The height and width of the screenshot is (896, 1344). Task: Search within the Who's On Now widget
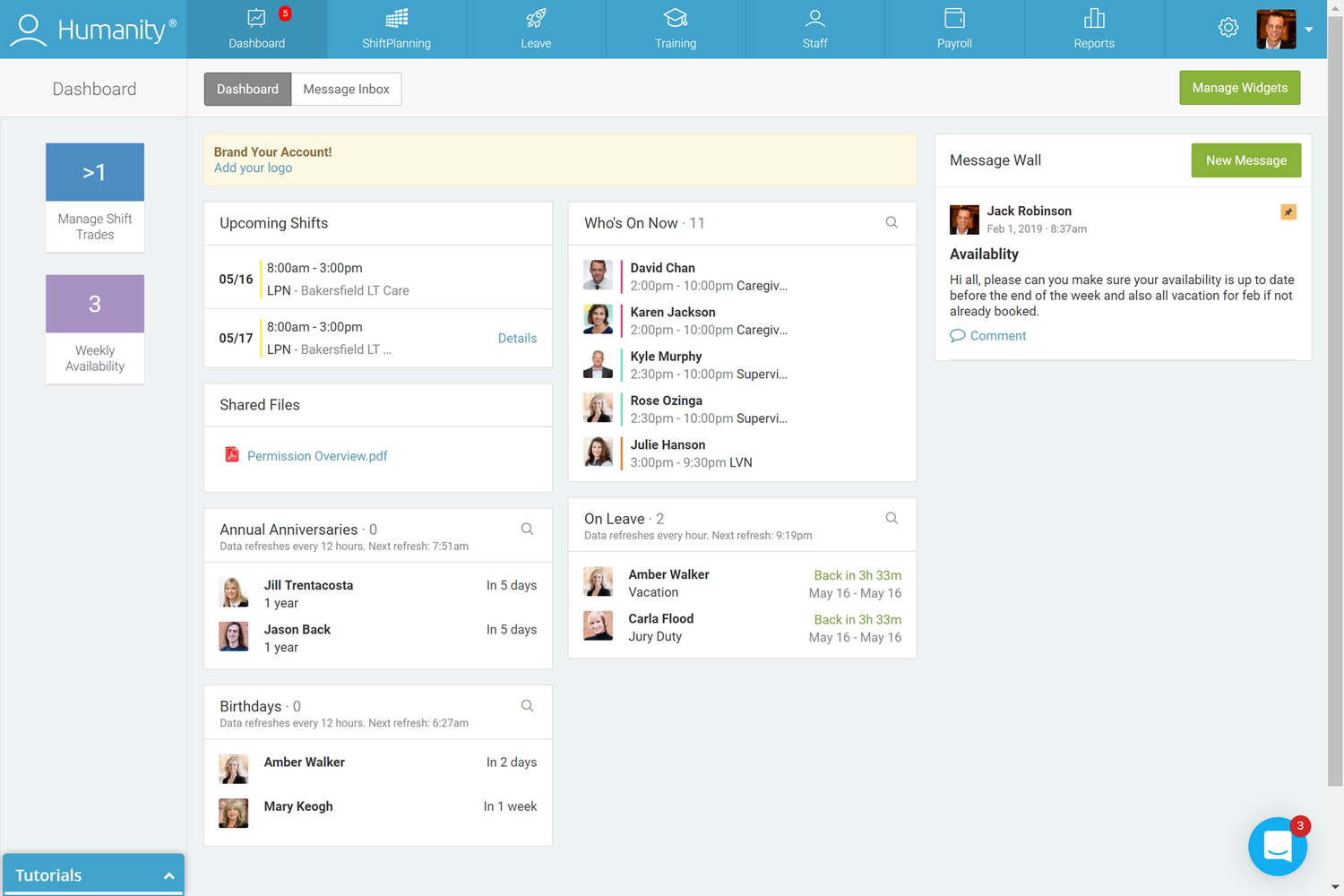[892, 221]
